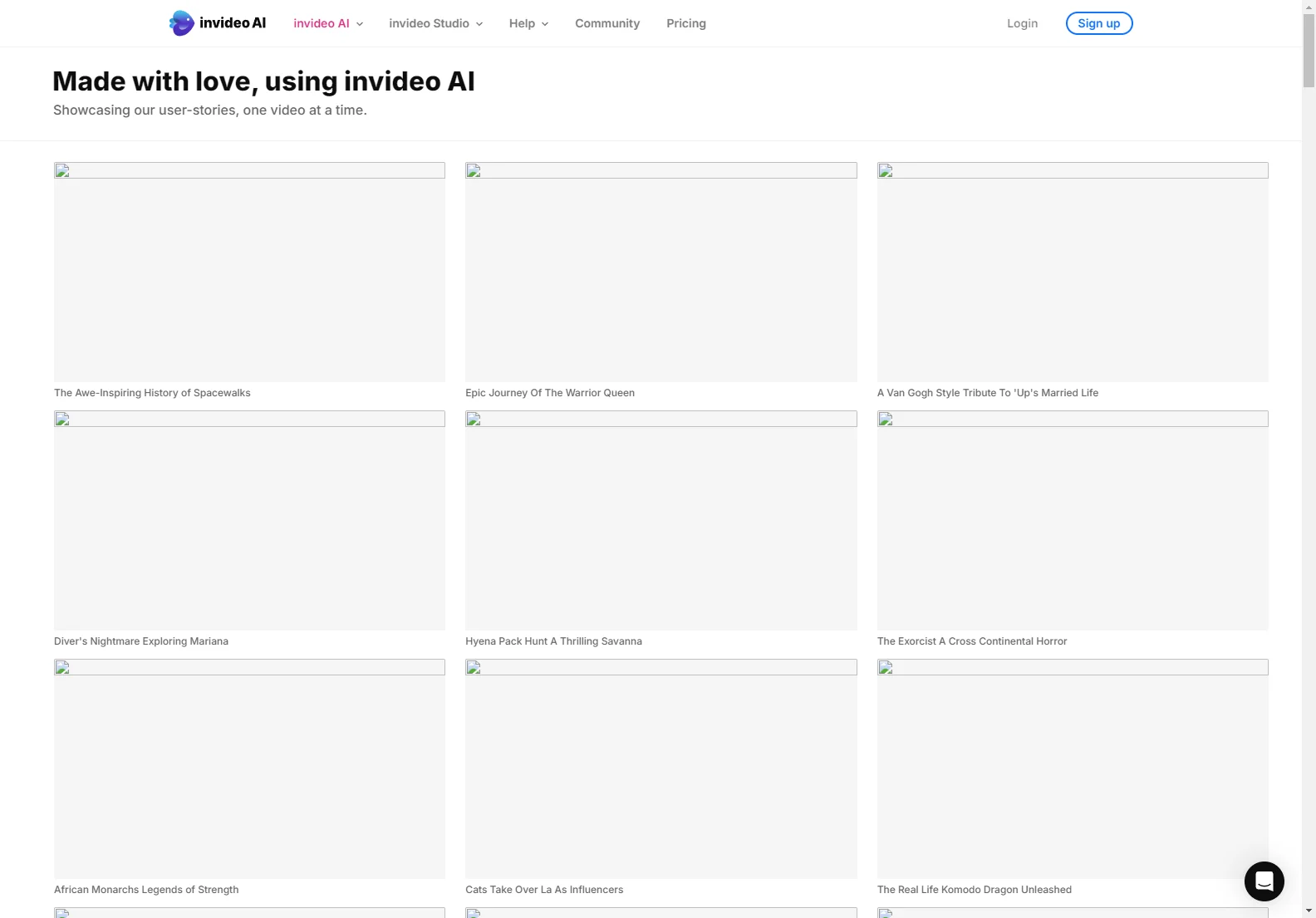Image resolution: width=1316 pixels, height=918 pixels.
Task: Open The Awe-Inspiring History of Spacewalks thumbnail
Action: (x=249, y=272)
